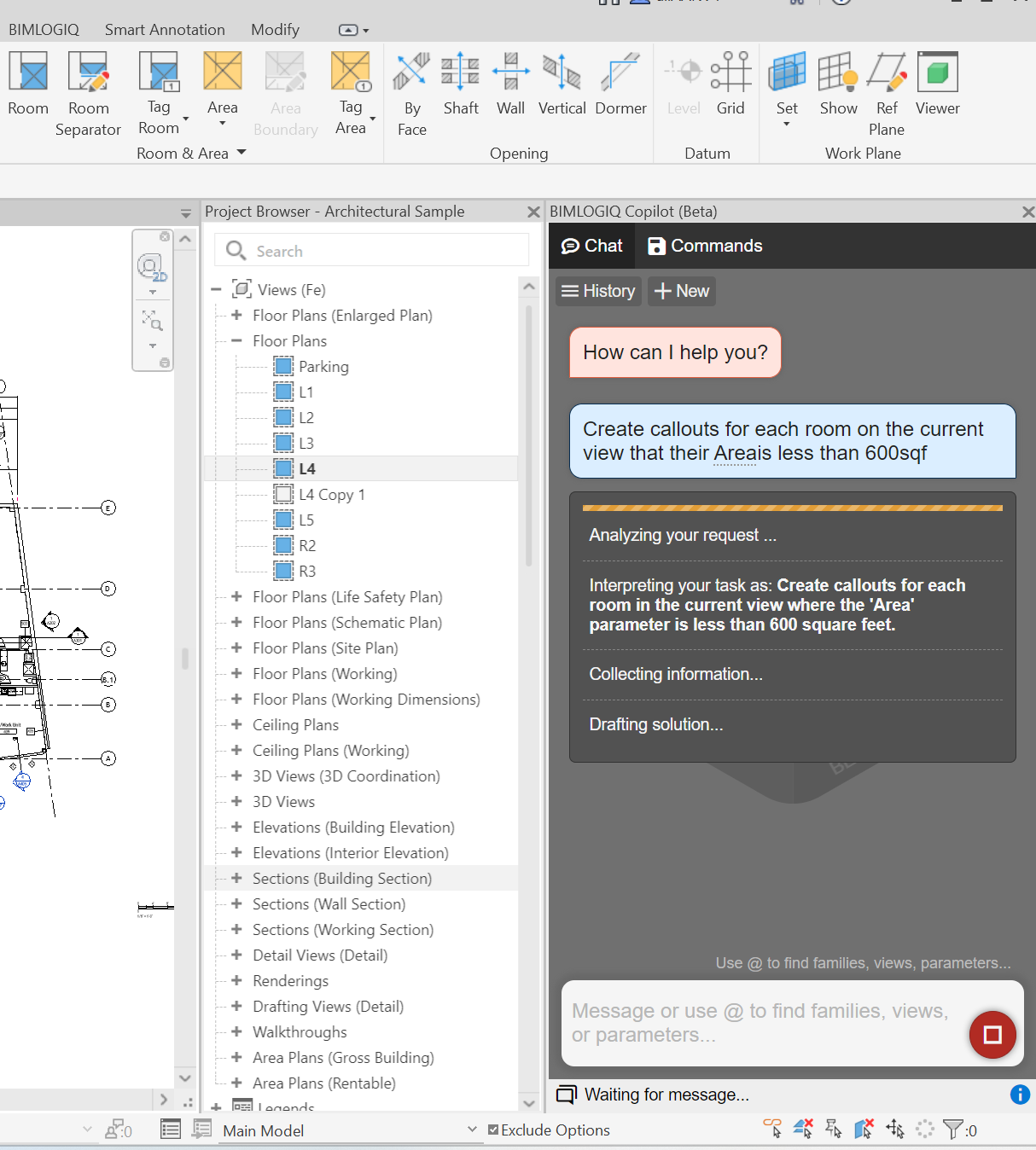The height and width of the screenshot is (1150, 1036).
Task: Open the L4 Copy 1 floor plan
Action: 331,495
